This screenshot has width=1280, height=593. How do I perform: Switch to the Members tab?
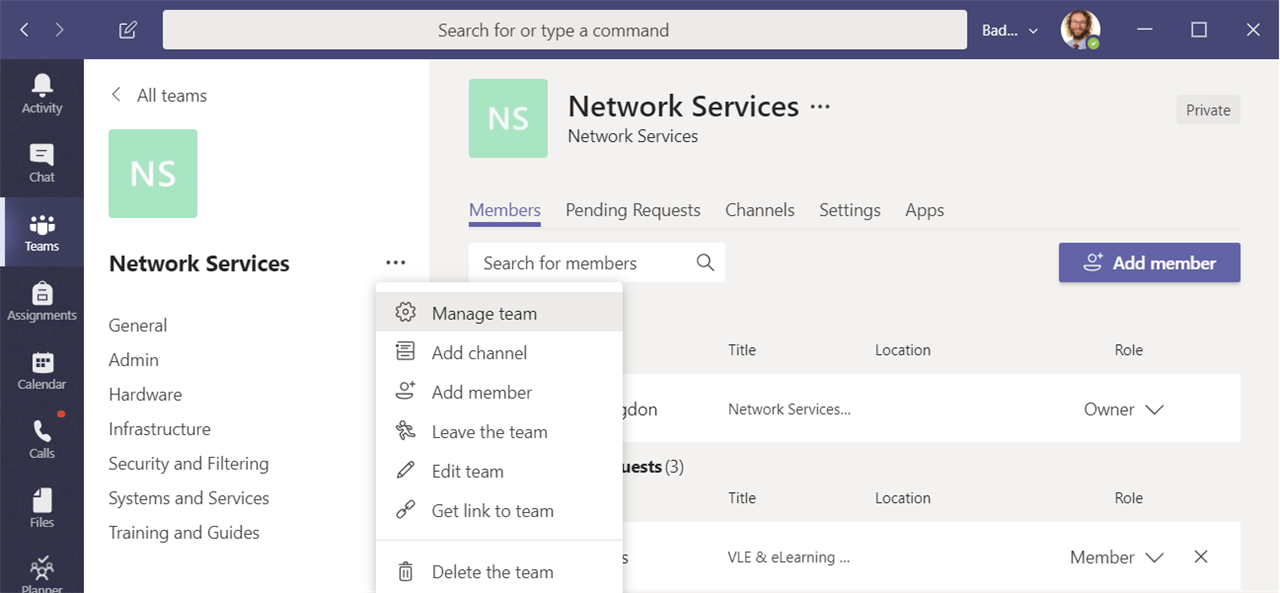505,210
